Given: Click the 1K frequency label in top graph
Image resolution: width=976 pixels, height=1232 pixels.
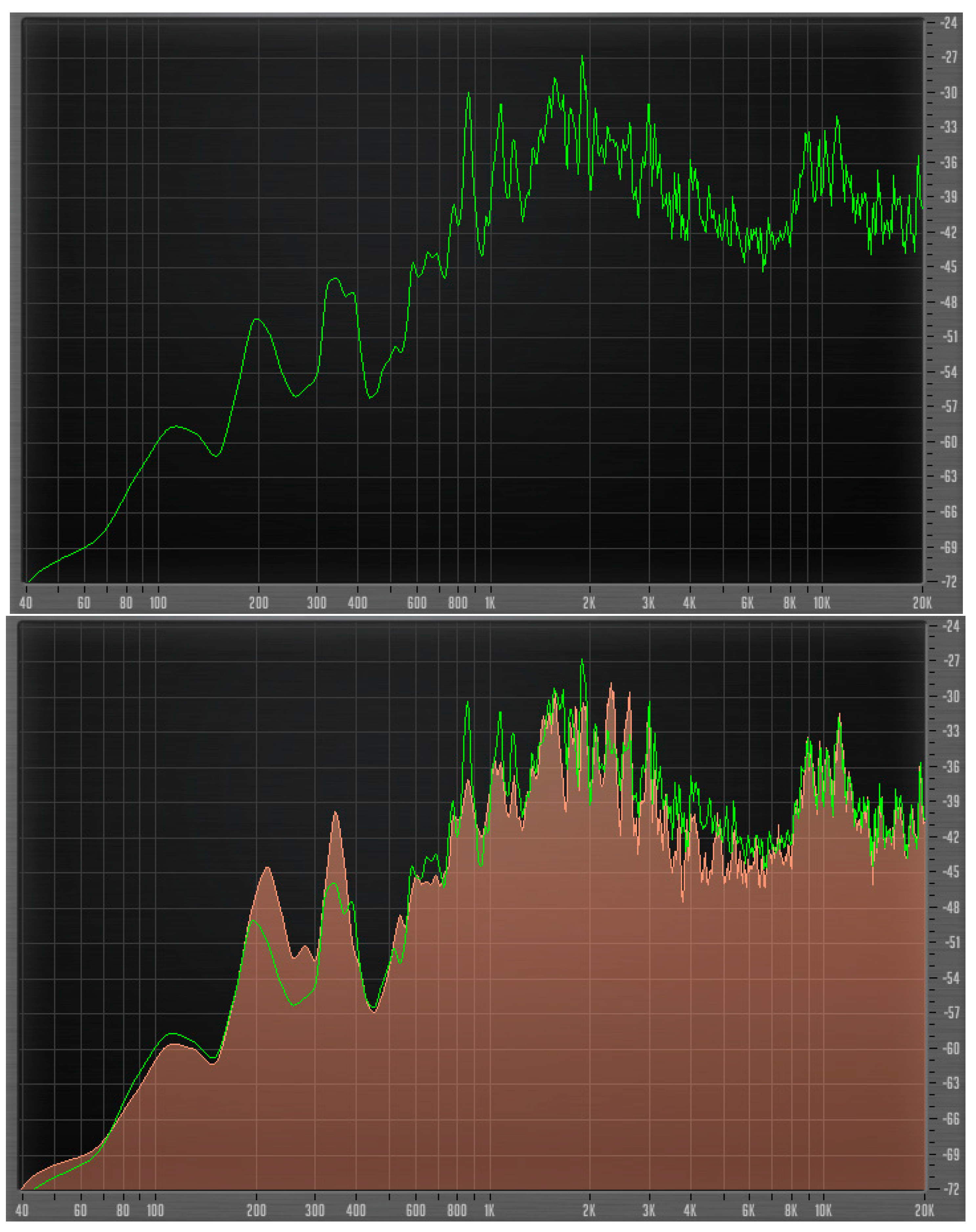Looking at the screenshot, I should click(490, 603).
